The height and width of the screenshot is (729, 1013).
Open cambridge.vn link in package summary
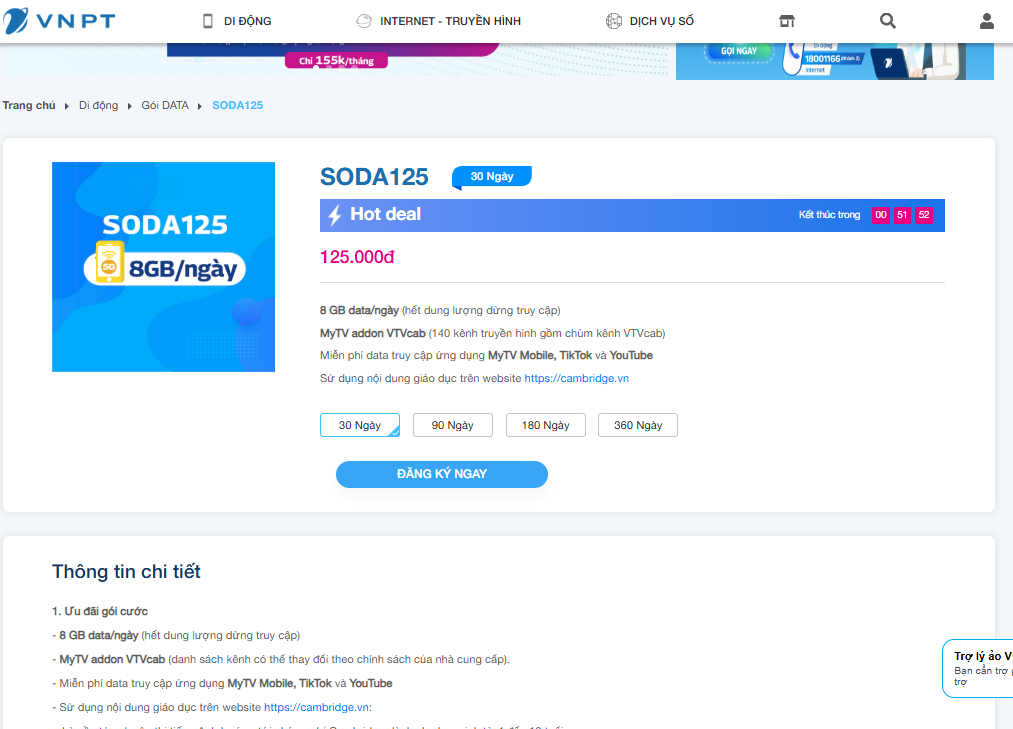click(x=576, y=378)
